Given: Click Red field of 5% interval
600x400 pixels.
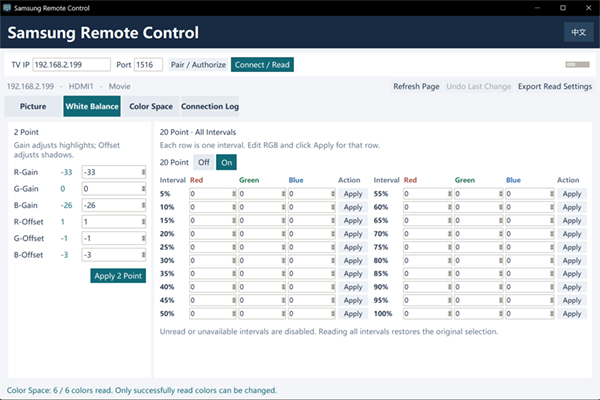Looking at the screenshot, I should [x=213, y=194].
